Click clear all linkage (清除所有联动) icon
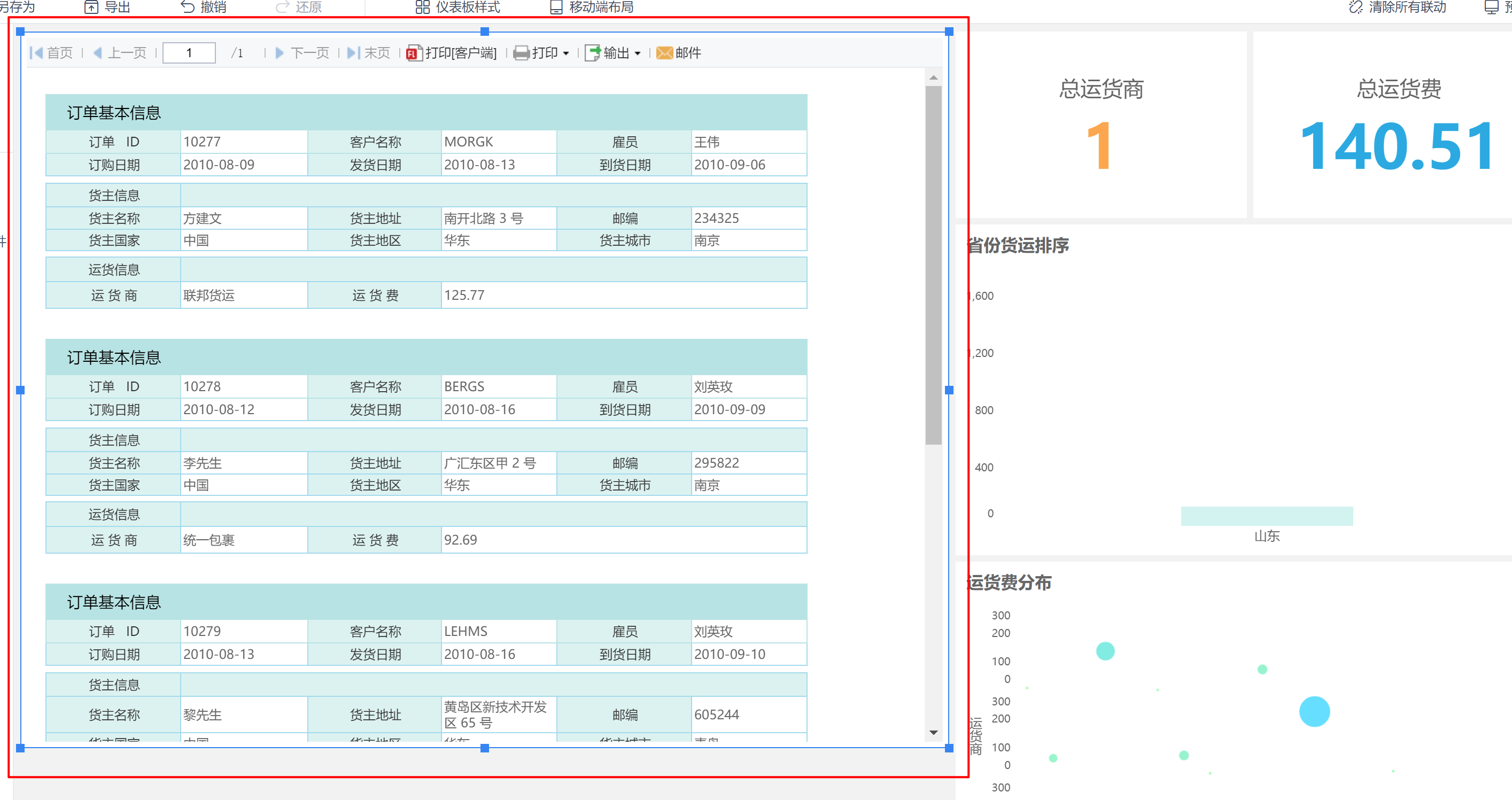The image size is (1512, 800). (1355, 7)
